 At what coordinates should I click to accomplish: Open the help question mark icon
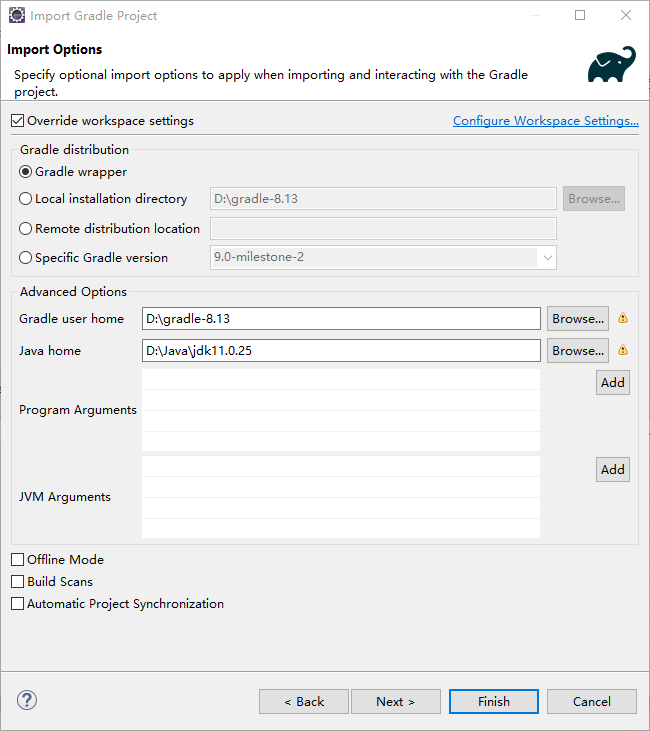27,700
